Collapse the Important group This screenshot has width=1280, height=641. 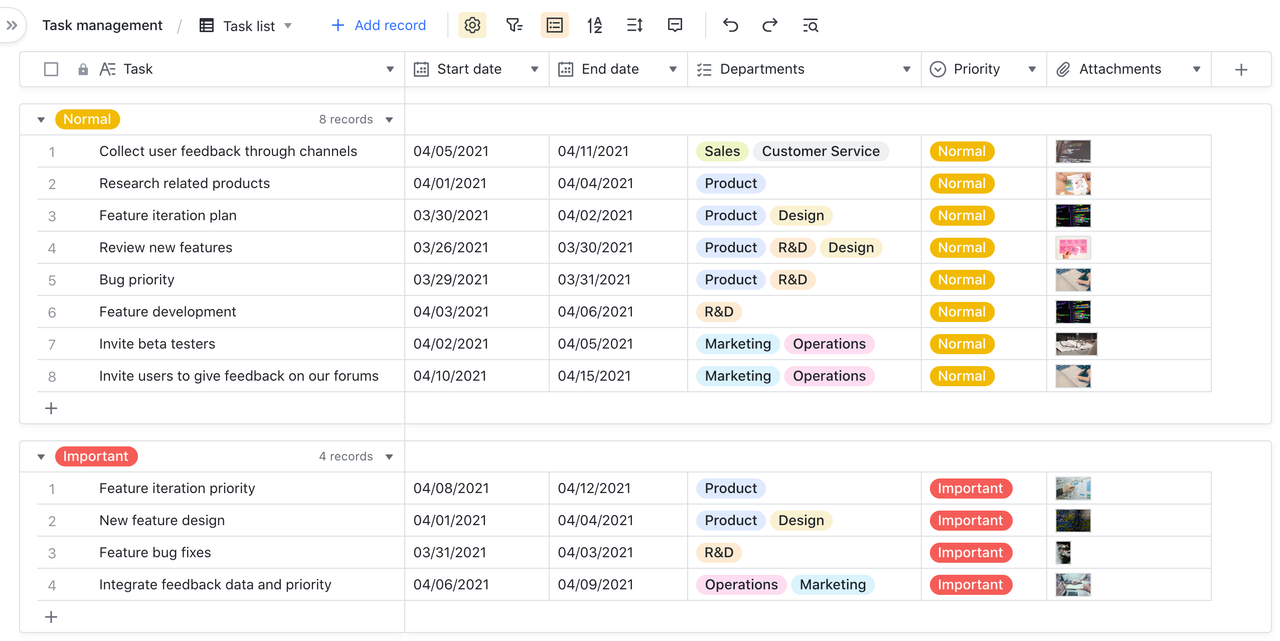(41, 457)
